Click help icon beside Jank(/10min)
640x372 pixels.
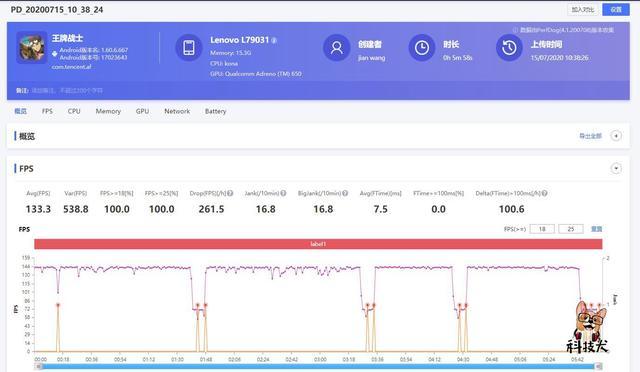point(283,193)
